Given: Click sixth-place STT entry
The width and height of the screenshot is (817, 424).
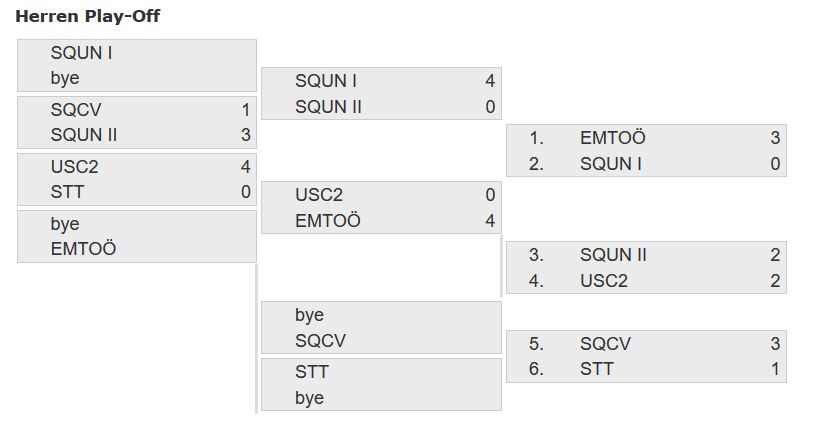Looking at the screenshot, I should click(597, 370).
